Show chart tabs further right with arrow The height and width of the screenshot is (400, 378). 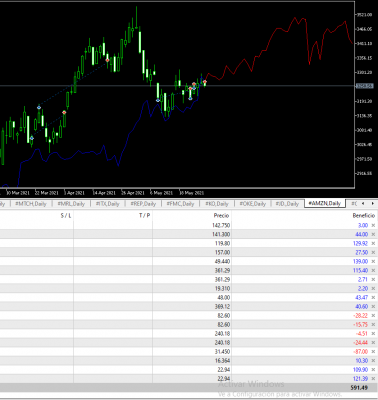(372, 203)
